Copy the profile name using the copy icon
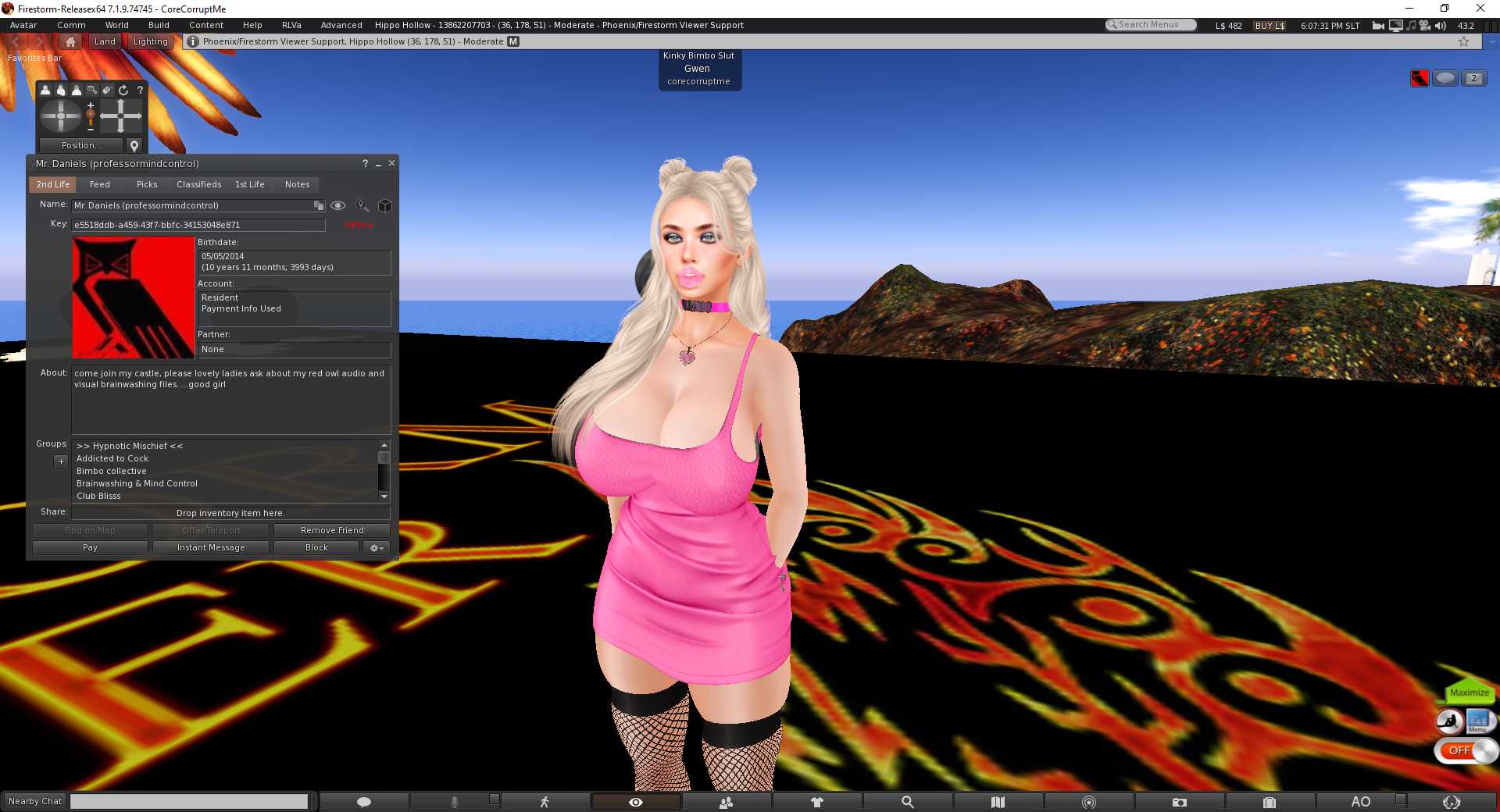 pos(319,205)
